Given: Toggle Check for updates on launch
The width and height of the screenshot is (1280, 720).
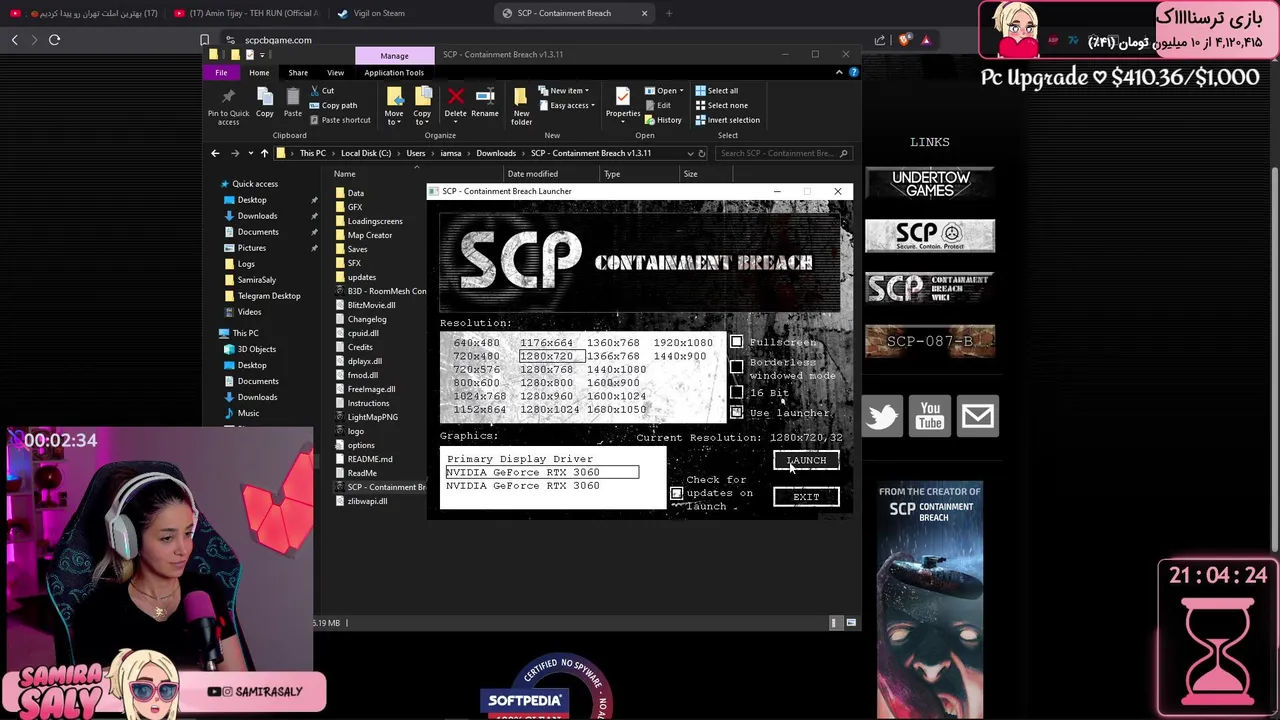Looking at the screenshot, I should pos(677,493).
